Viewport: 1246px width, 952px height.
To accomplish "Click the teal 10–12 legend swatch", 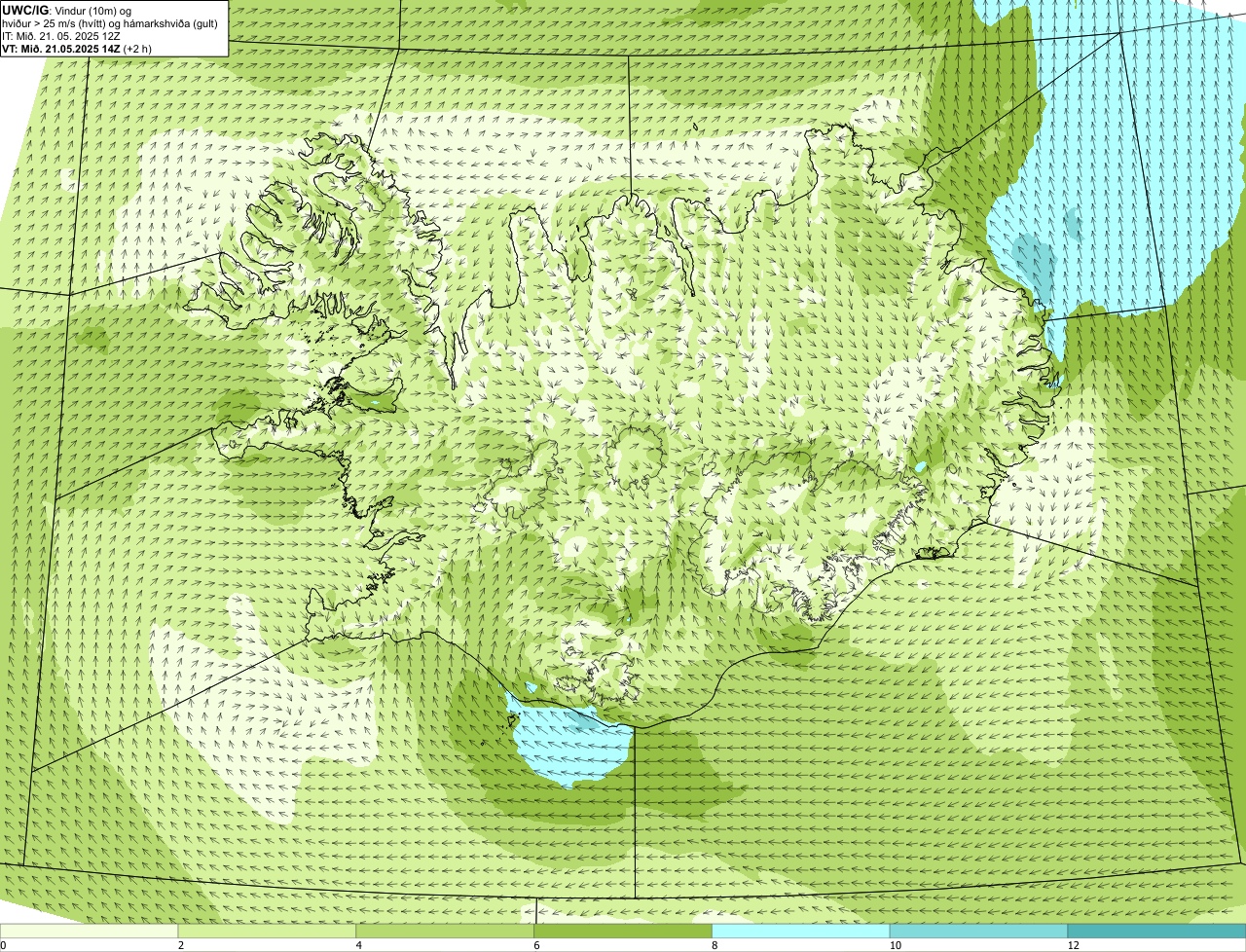I will pos(978,931).
